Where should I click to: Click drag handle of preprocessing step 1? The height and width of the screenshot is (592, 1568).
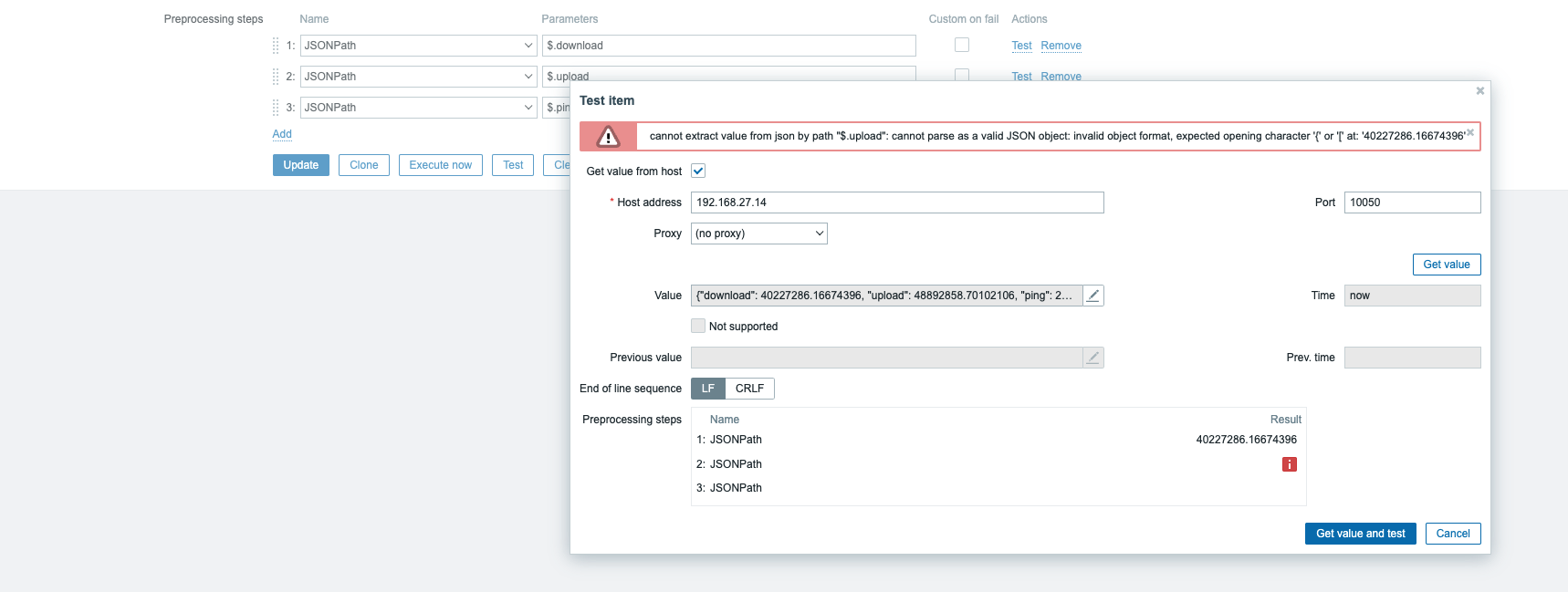tap(276, 46)
